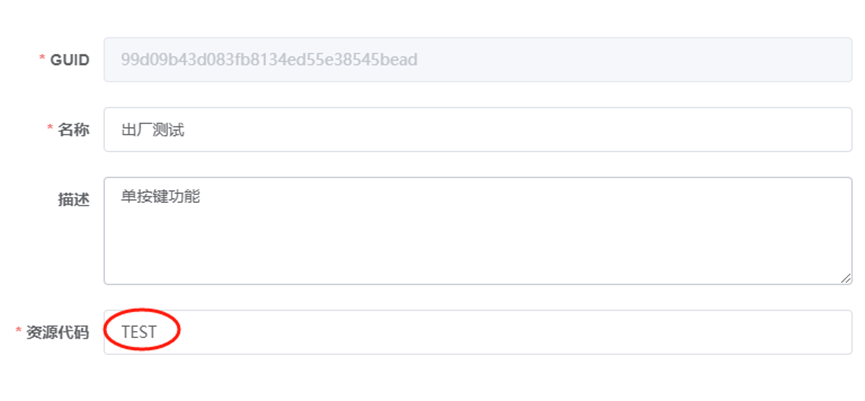865x401 pixels.
Task: Click the 描述 field label
Action: pos(73,200)
